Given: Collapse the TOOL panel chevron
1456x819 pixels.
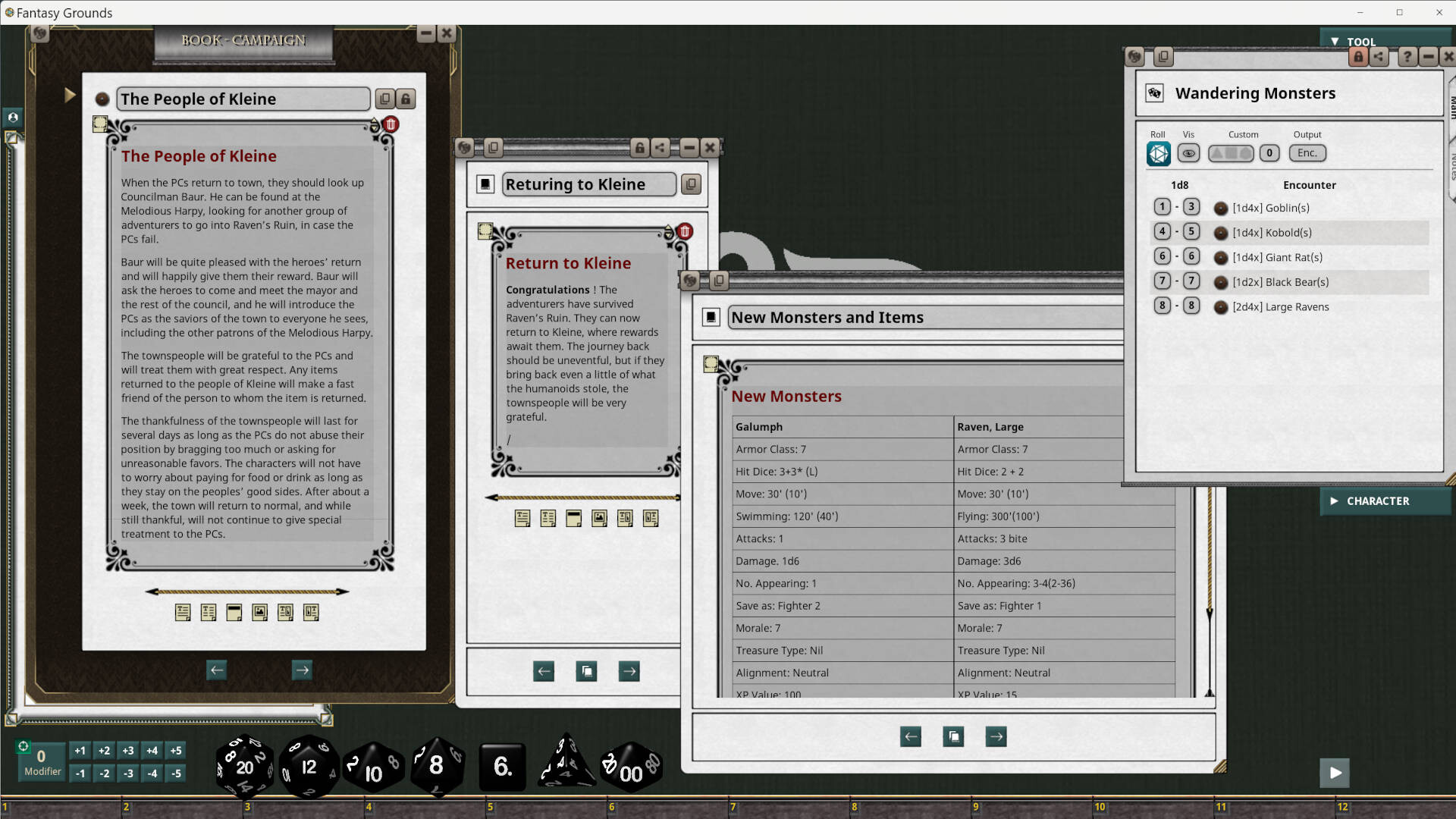Looking at the screenshot, I should [1335, 41].
